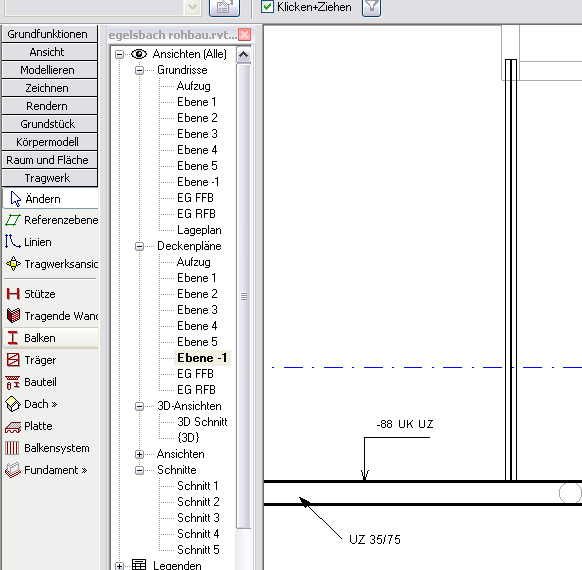Click the Linien drawing tool

50,242
